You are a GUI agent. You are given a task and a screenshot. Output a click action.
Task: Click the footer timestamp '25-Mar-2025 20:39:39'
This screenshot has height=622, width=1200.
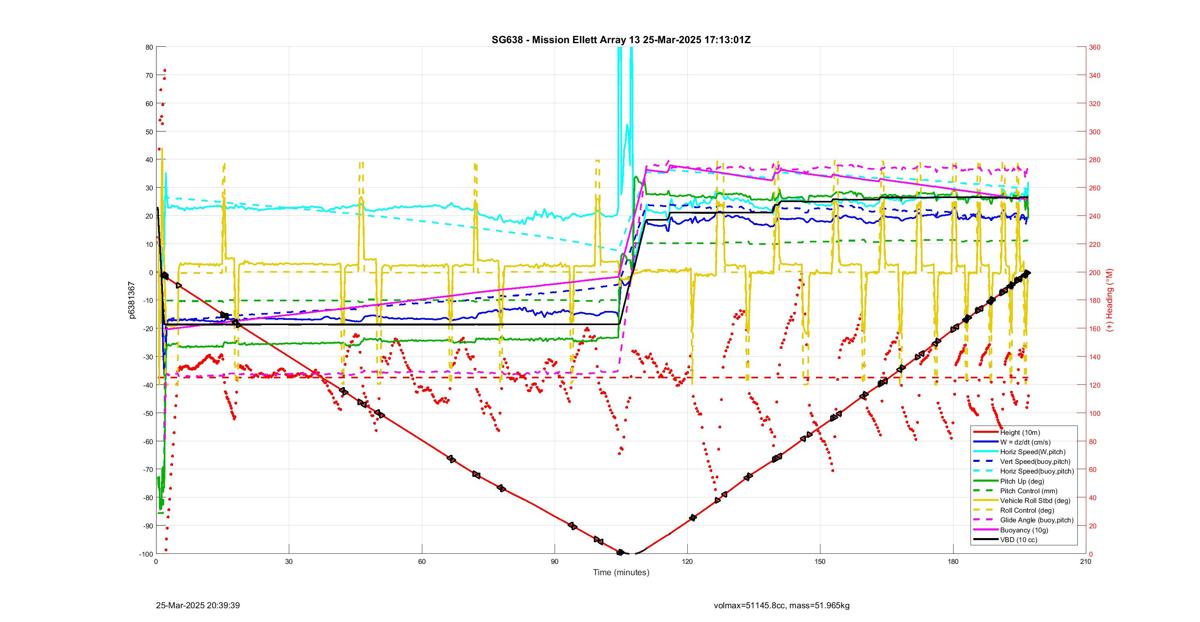[198, 605]
